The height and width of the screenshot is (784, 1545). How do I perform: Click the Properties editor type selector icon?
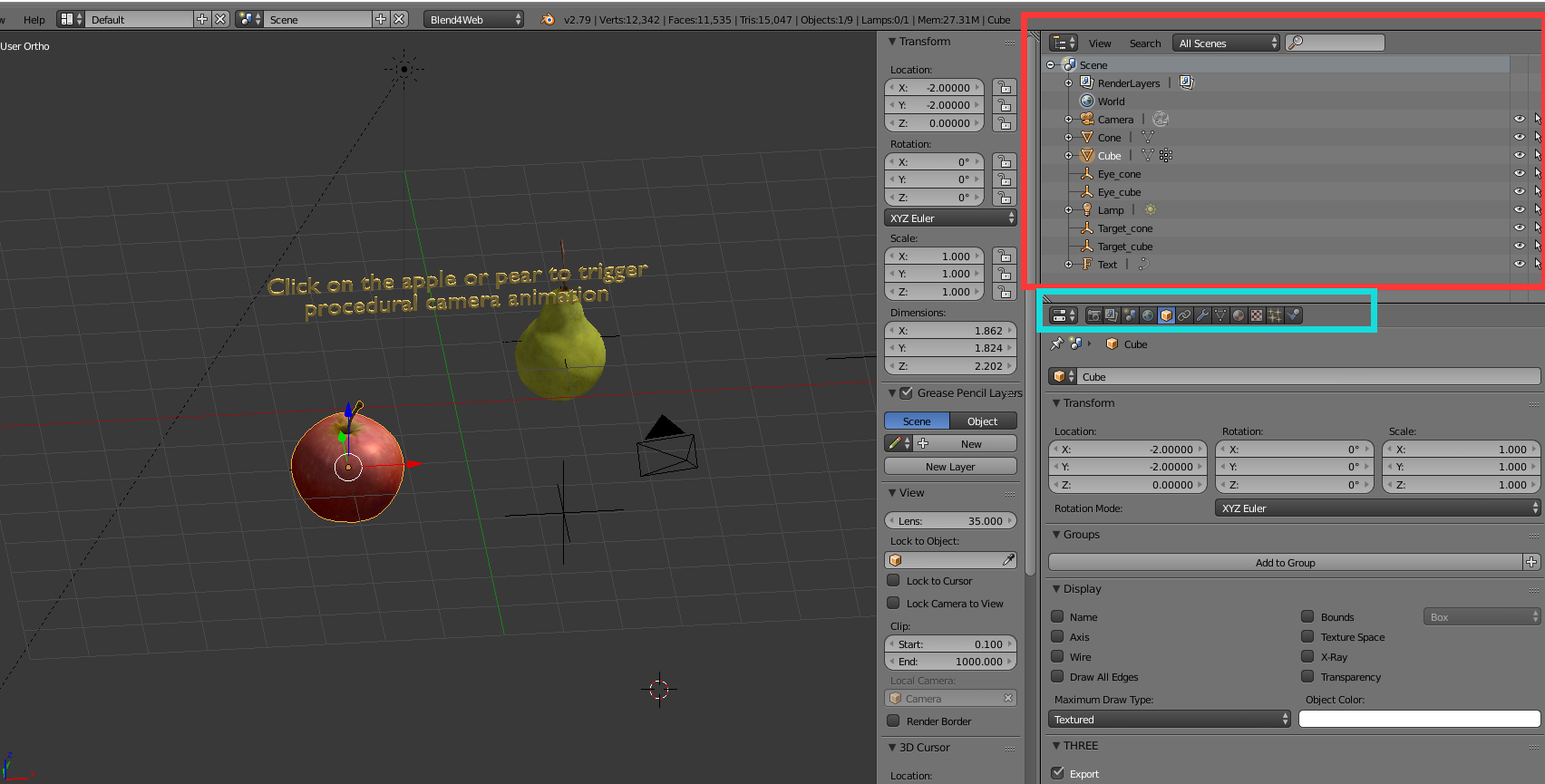(x=1063, y=315)
